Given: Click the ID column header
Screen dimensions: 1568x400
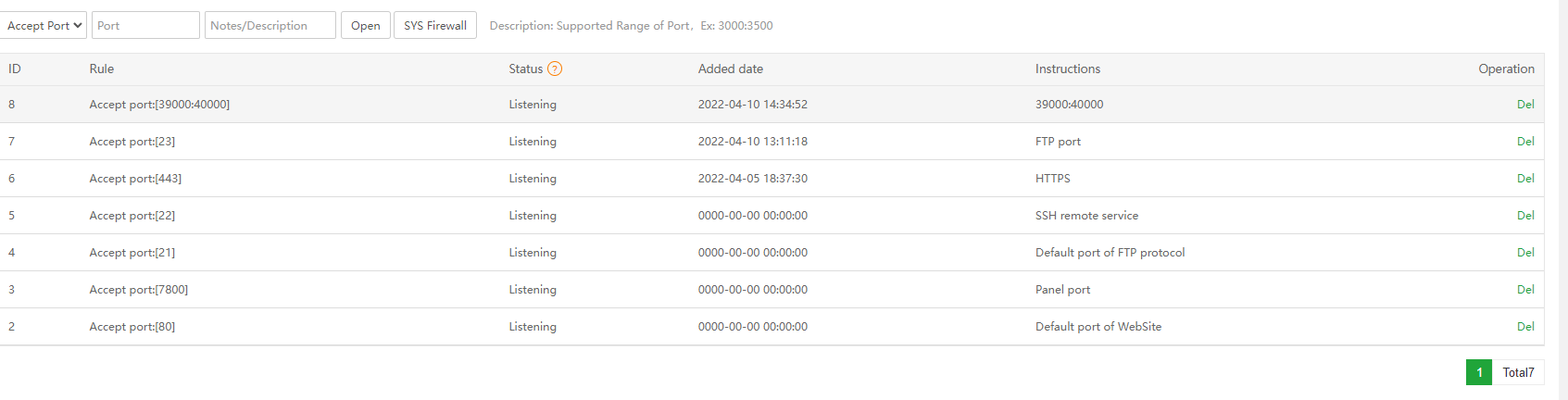Looking at the screenshot, I should [x=15, y=69].
